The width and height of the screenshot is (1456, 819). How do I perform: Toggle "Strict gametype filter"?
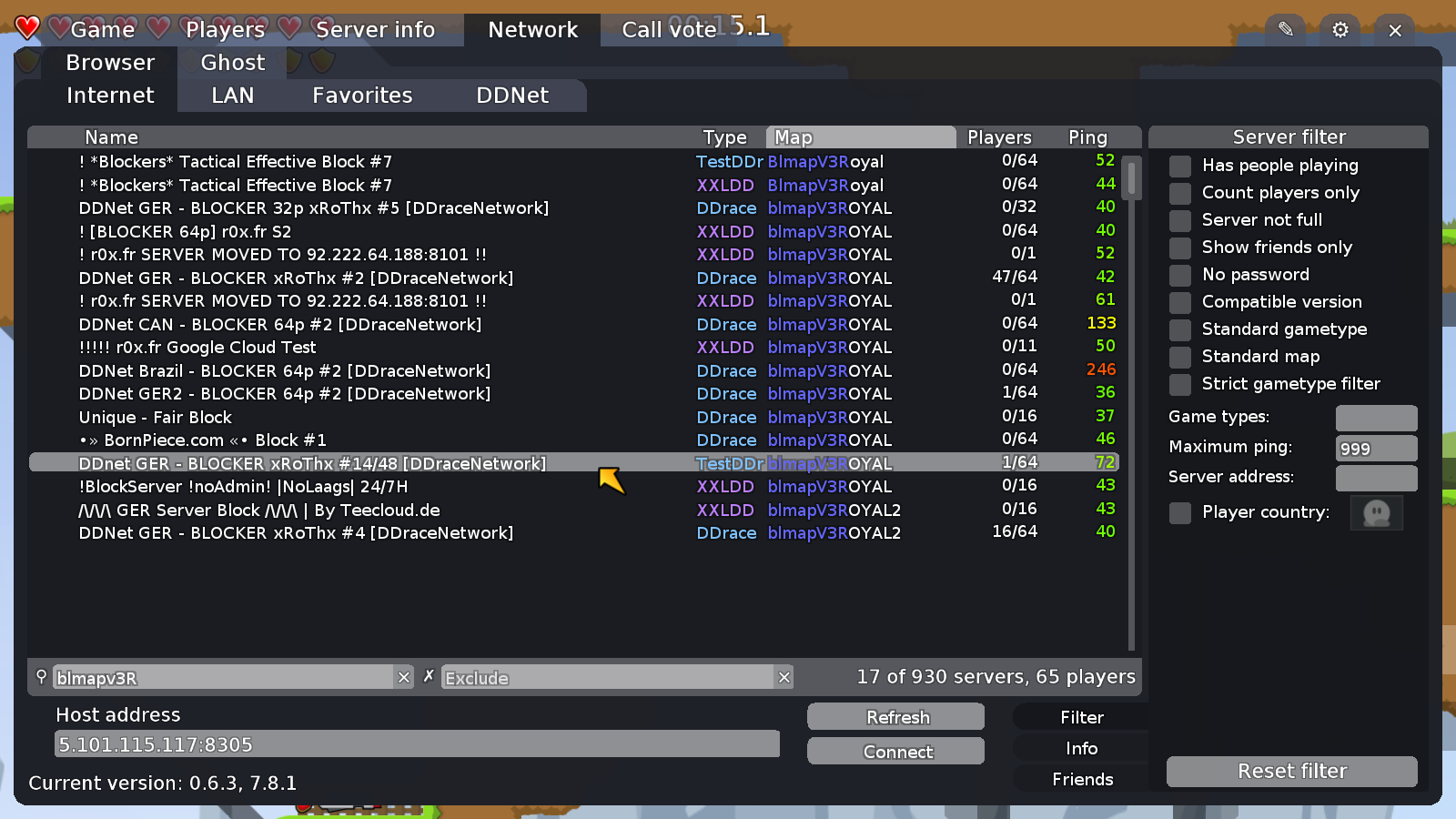tap(1179, 384)
